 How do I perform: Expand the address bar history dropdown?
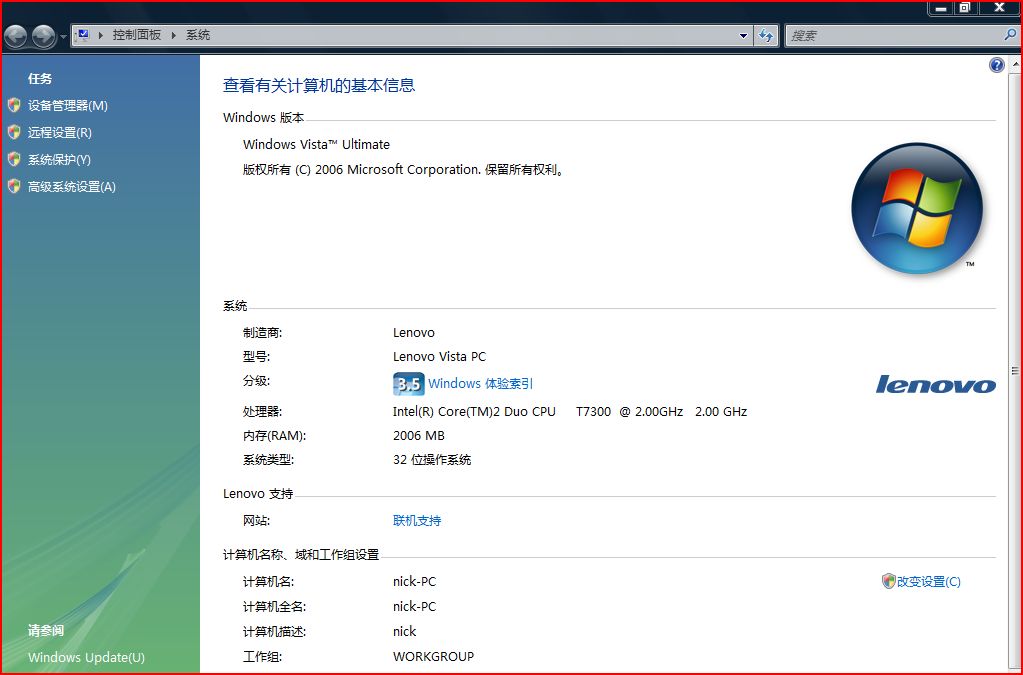point(743,36)
